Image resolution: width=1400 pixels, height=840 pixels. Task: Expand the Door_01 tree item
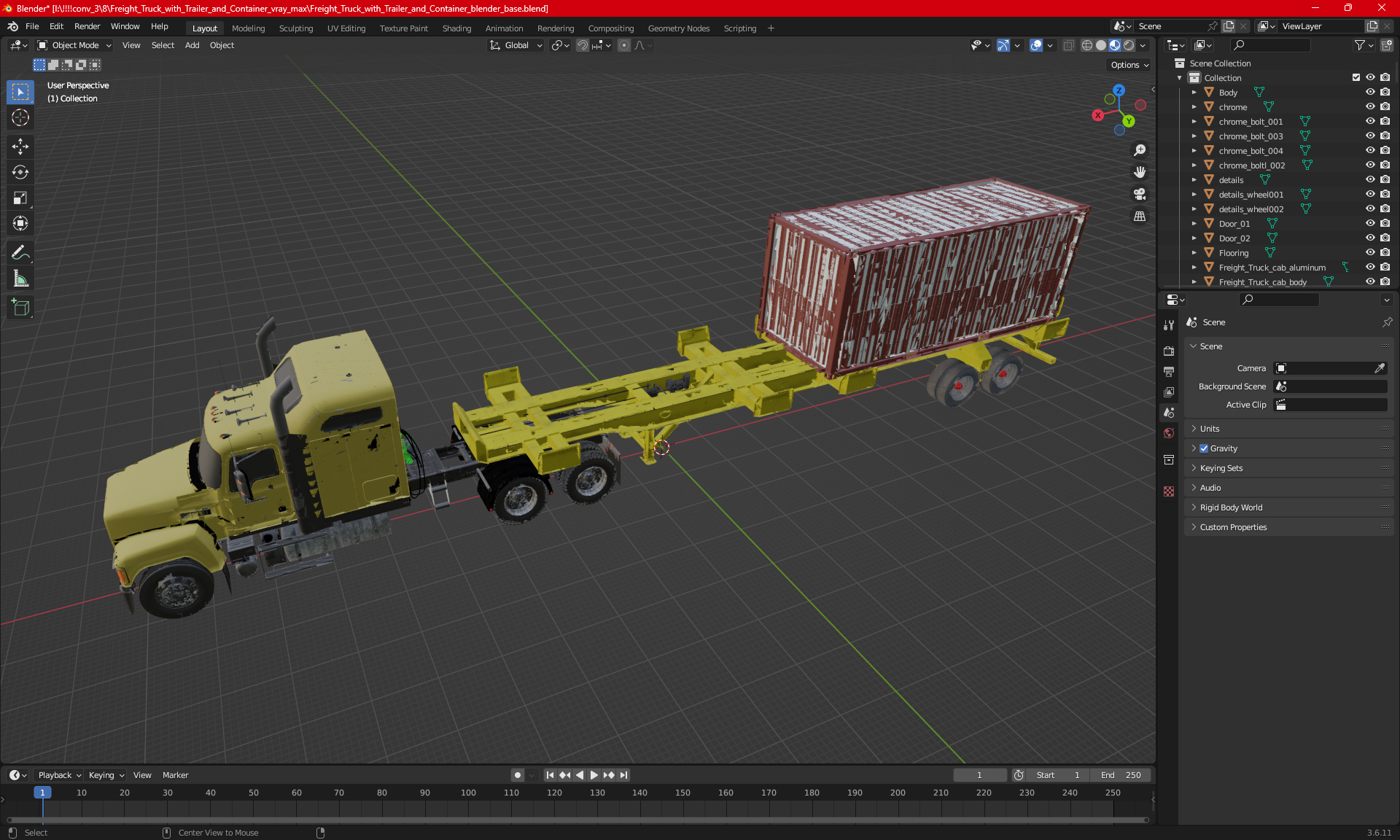1194,224
